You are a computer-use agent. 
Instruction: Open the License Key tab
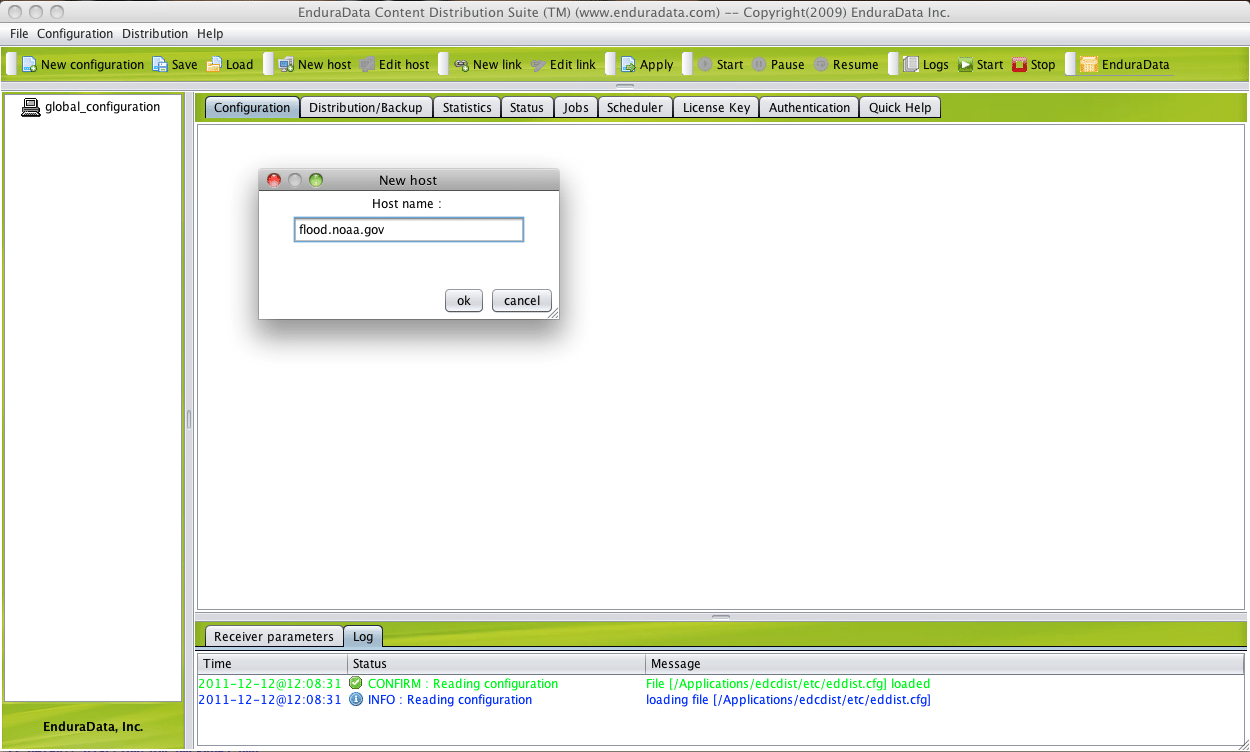point(716,107)
